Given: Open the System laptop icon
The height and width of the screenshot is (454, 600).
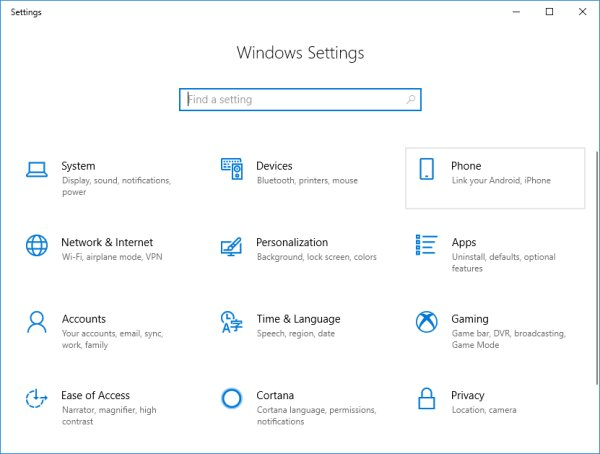Looking at the screenshot, I should (37, 170).
